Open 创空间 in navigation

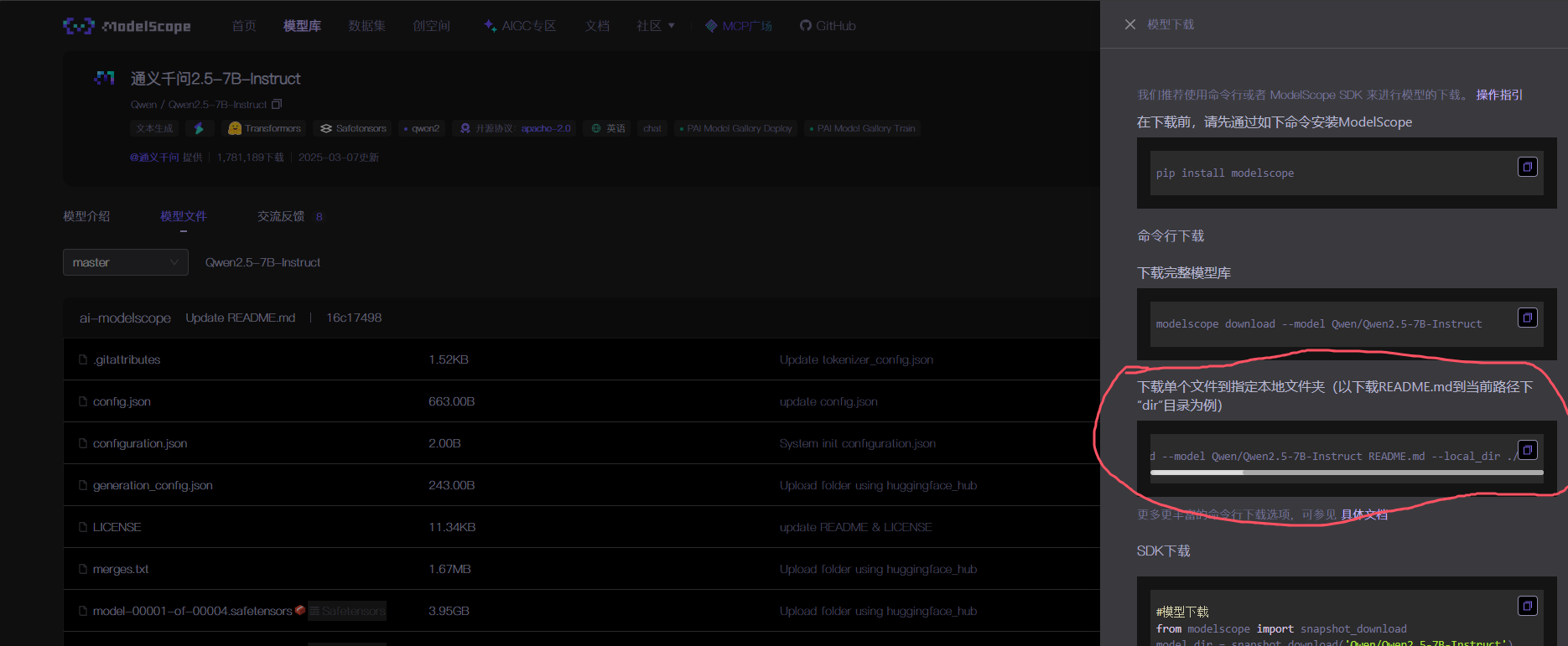pos(432,26)
